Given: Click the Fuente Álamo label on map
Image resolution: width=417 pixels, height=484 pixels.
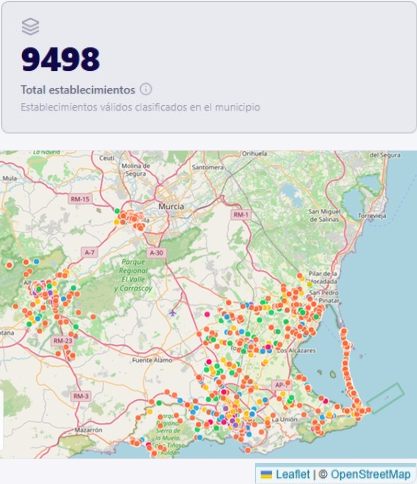Looking at the screenshot, I should [152, 360].
